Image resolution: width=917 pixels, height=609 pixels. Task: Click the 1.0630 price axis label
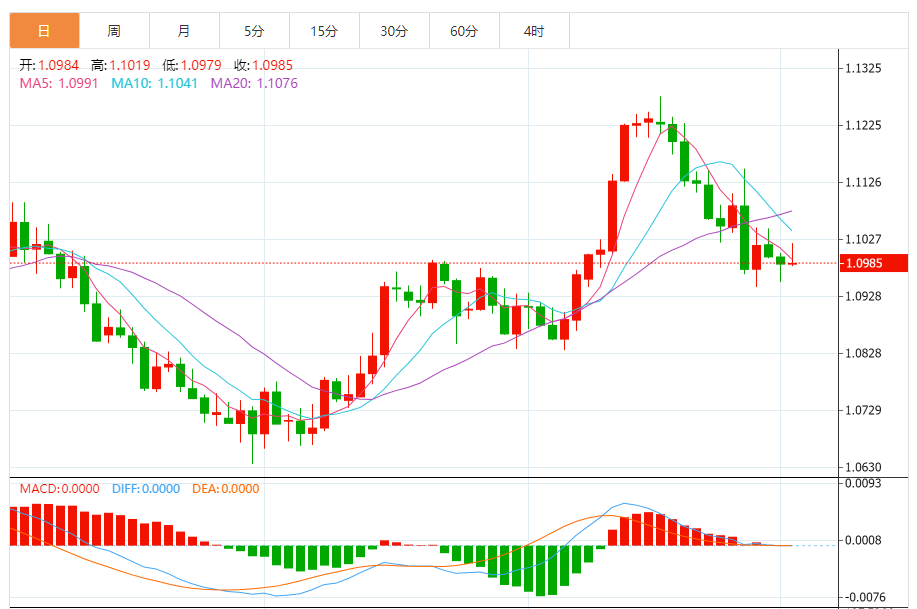(x=863, y=467)
